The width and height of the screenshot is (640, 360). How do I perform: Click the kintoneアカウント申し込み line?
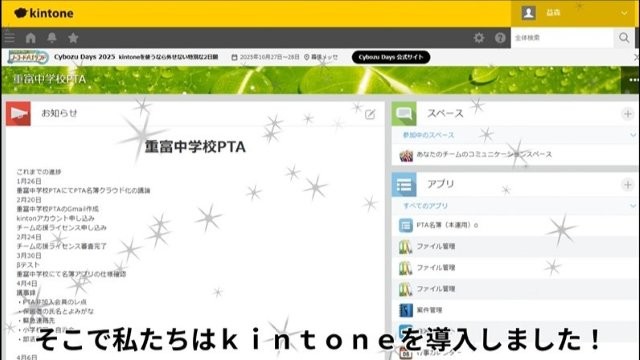(56, 218)
